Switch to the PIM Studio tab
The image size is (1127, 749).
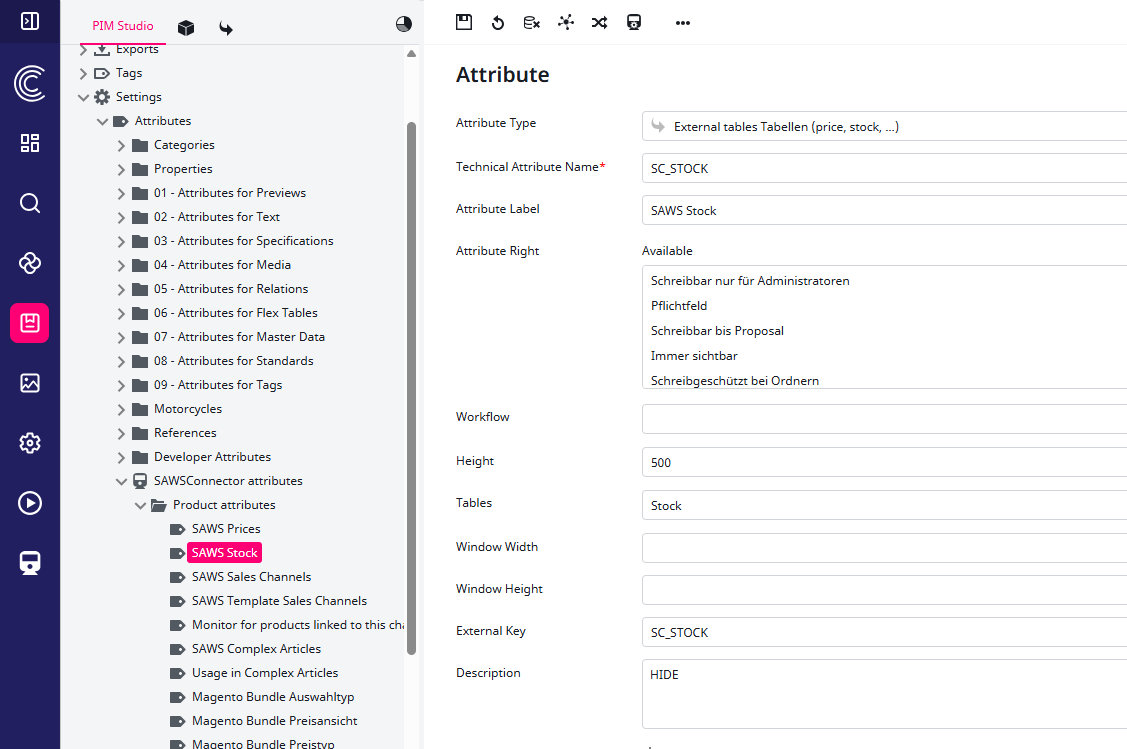coord(123,26)
